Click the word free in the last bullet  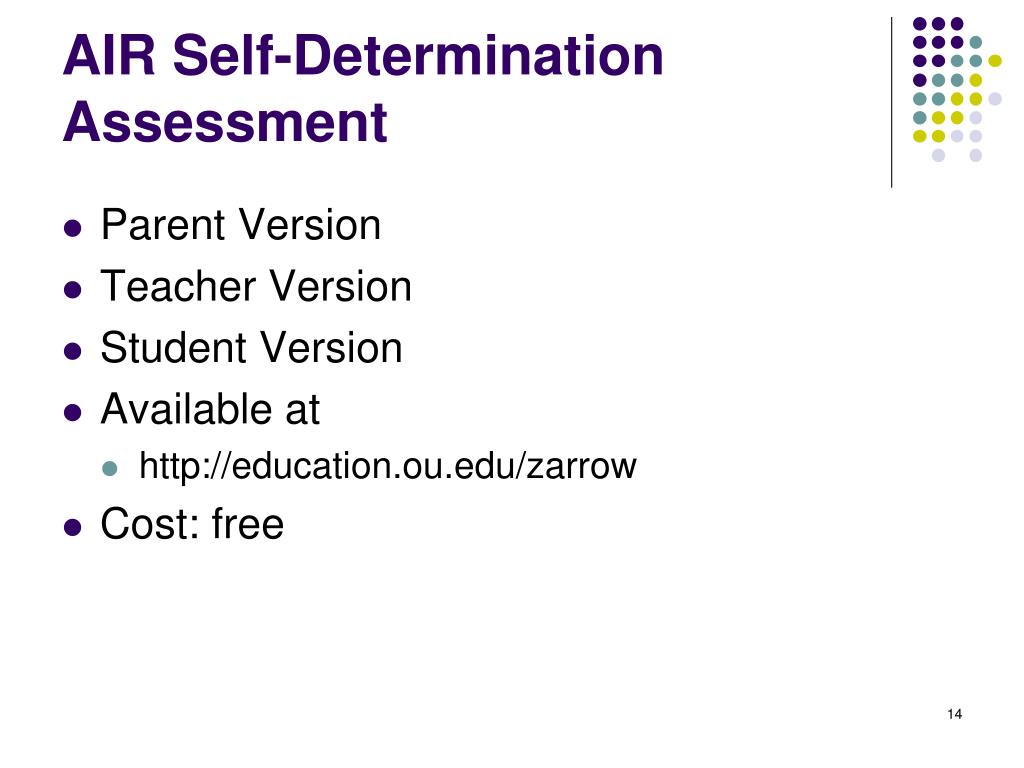[248, 524]
